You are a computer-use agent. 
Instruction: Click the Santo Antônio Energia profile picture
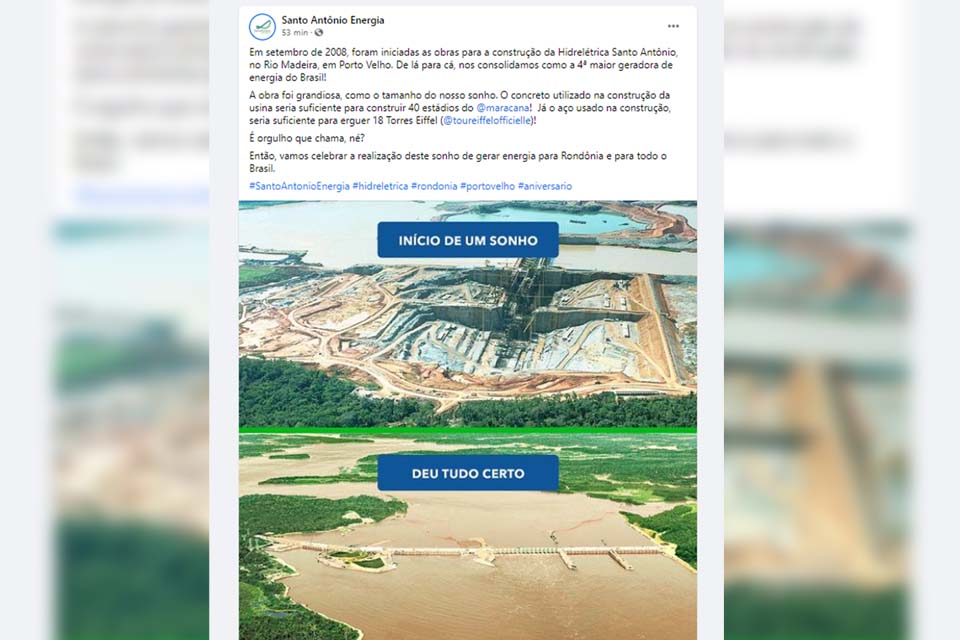(x=262, y=26)
